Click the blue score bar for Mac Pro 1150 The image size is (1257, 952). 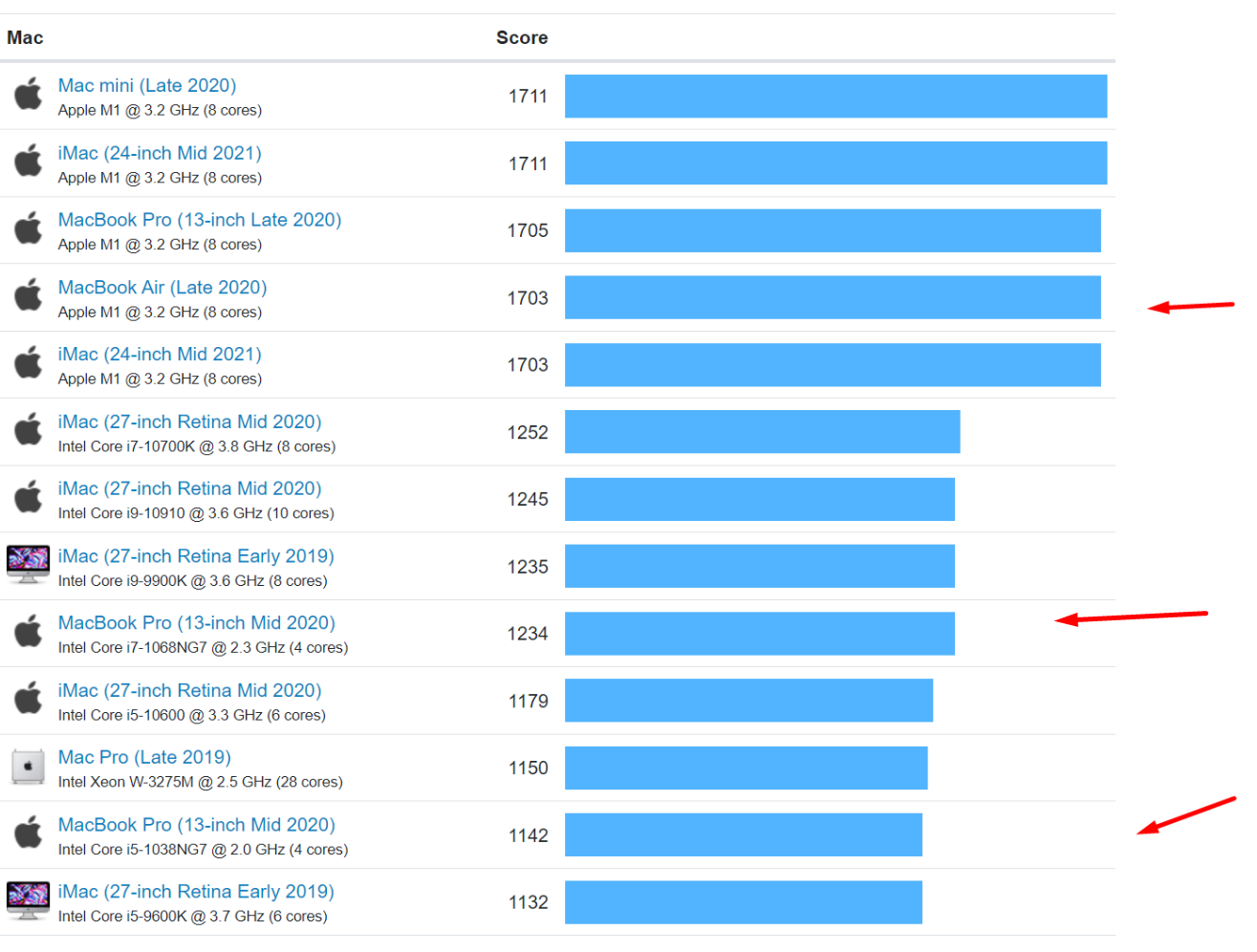(x=746, y=768)
